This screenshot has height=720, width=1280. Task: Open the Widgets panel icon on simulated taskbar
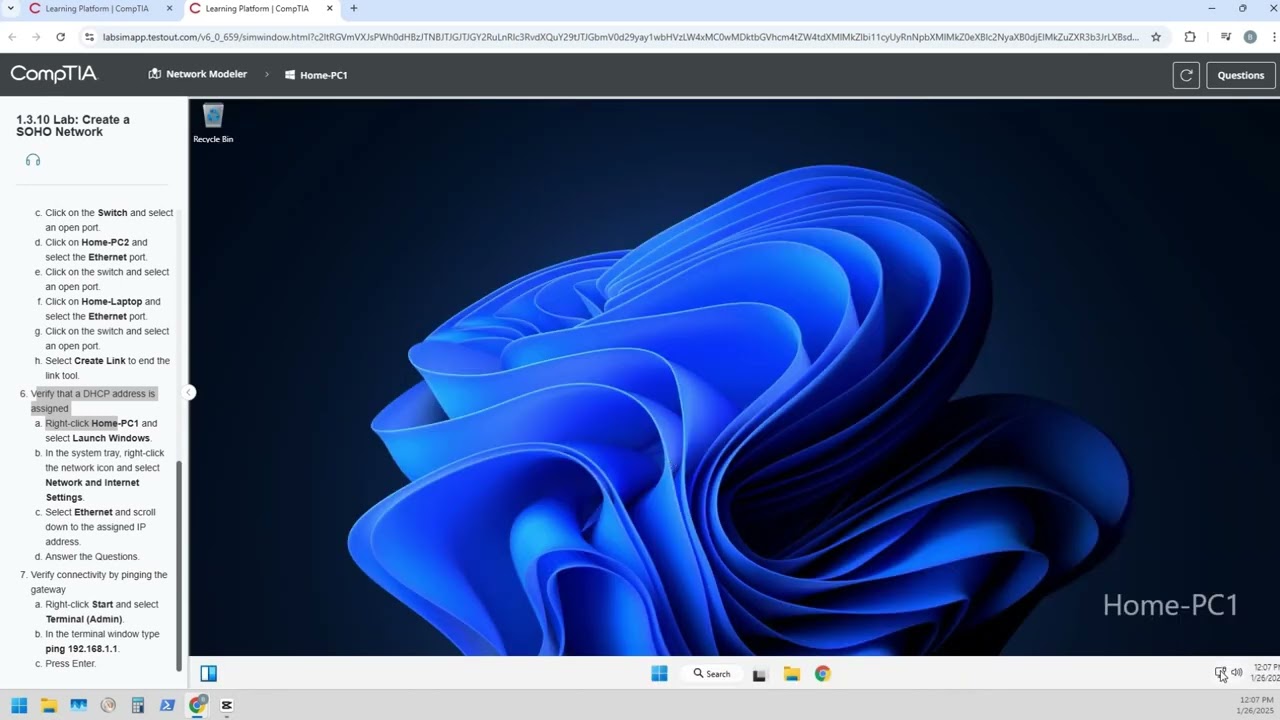[208, 674]
